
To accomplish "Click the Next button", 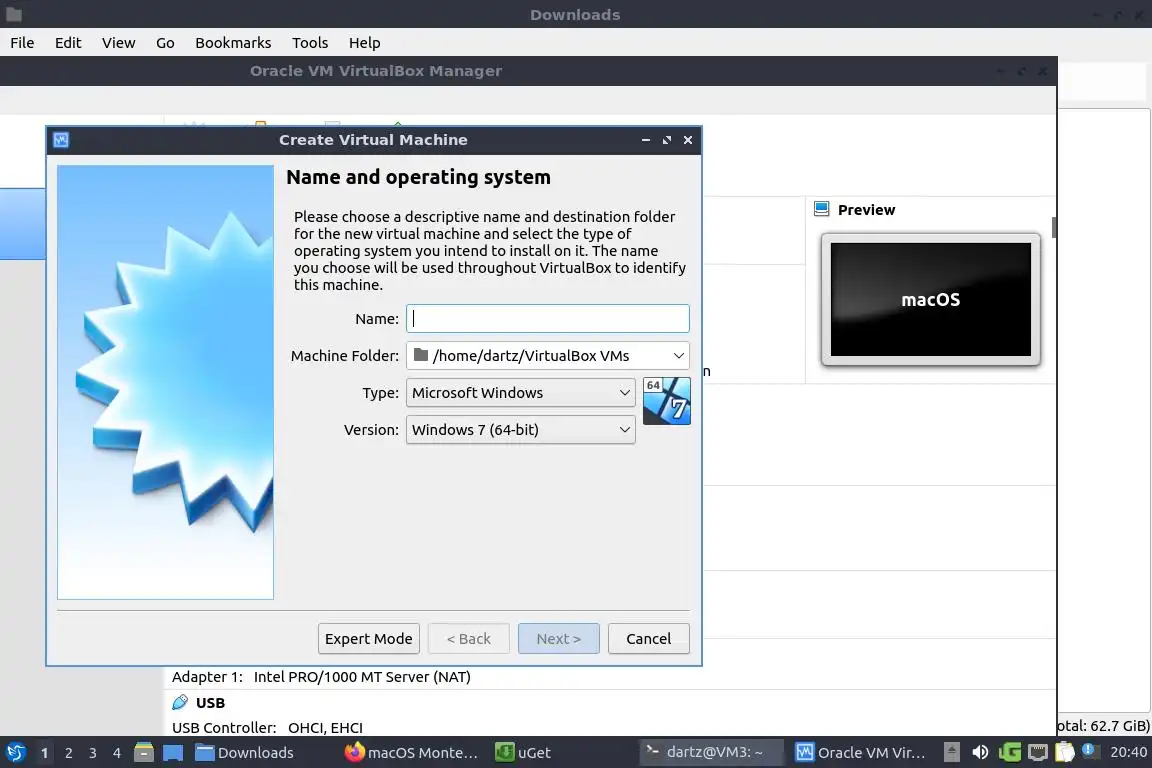I will 558,639.
